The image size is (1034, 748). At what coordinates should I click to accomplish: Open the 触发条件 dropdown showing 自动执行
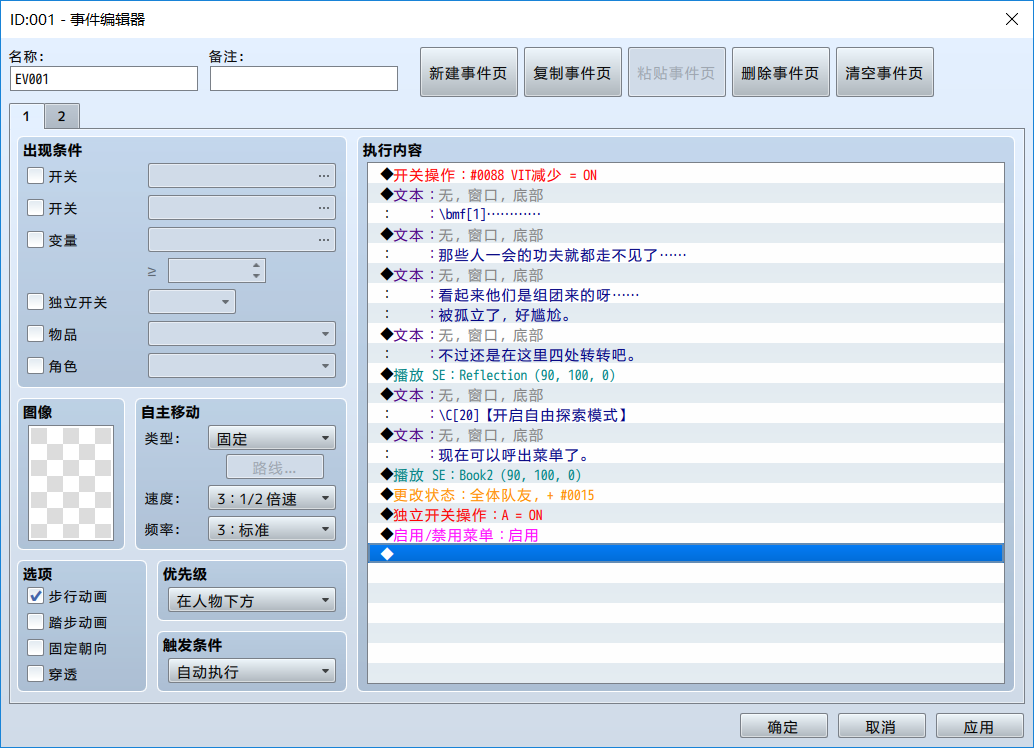[x=252, y=671]
